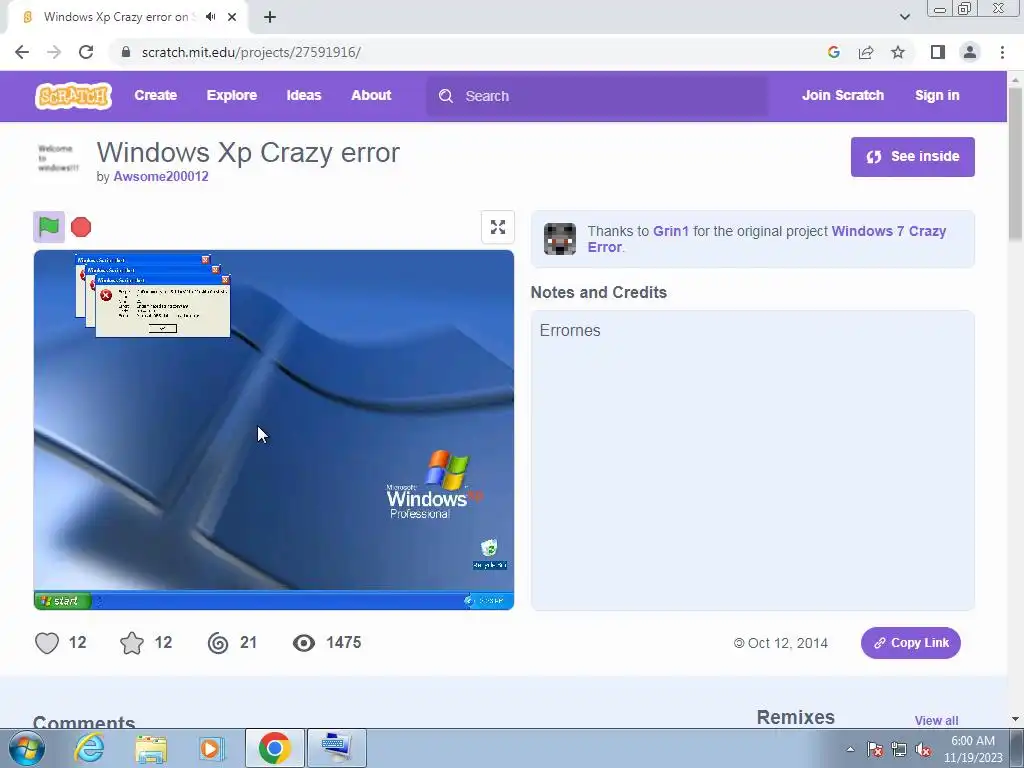Screen dimensions: 1024x768
Task: Click the Chrome taskbar icon
Action: point(274,748)
